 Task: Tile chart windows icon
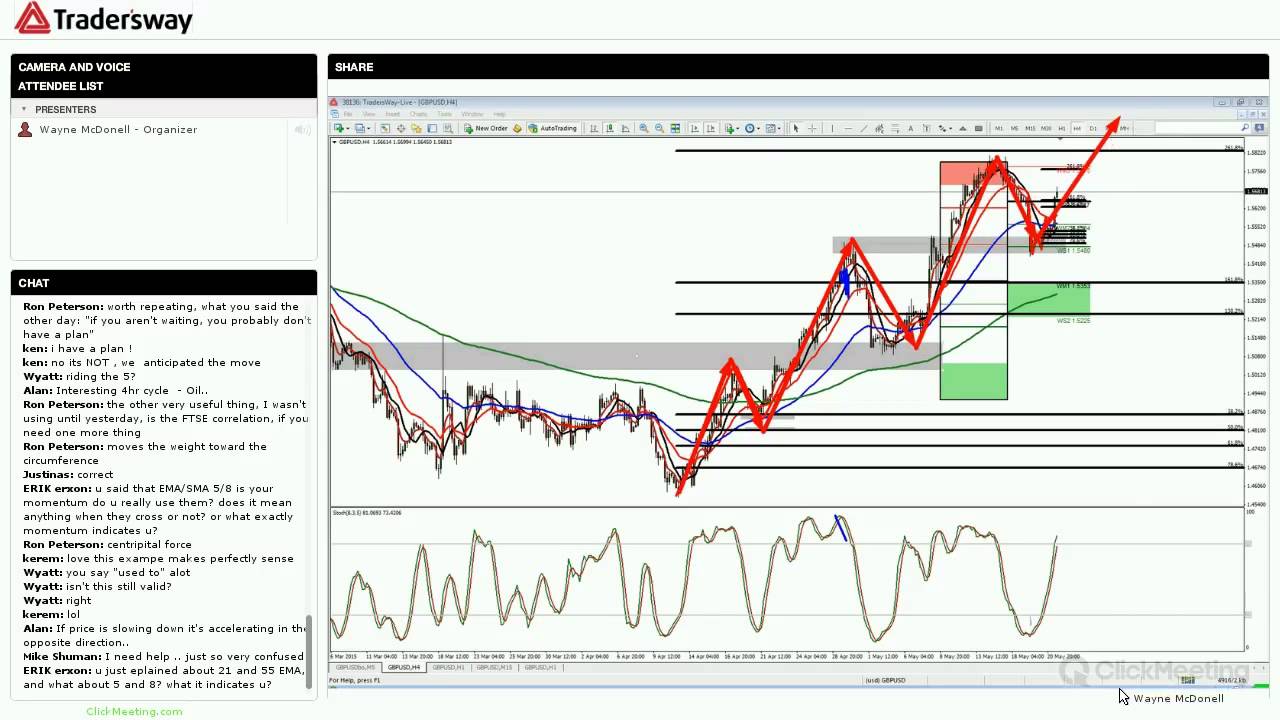(x=675, y=128)
